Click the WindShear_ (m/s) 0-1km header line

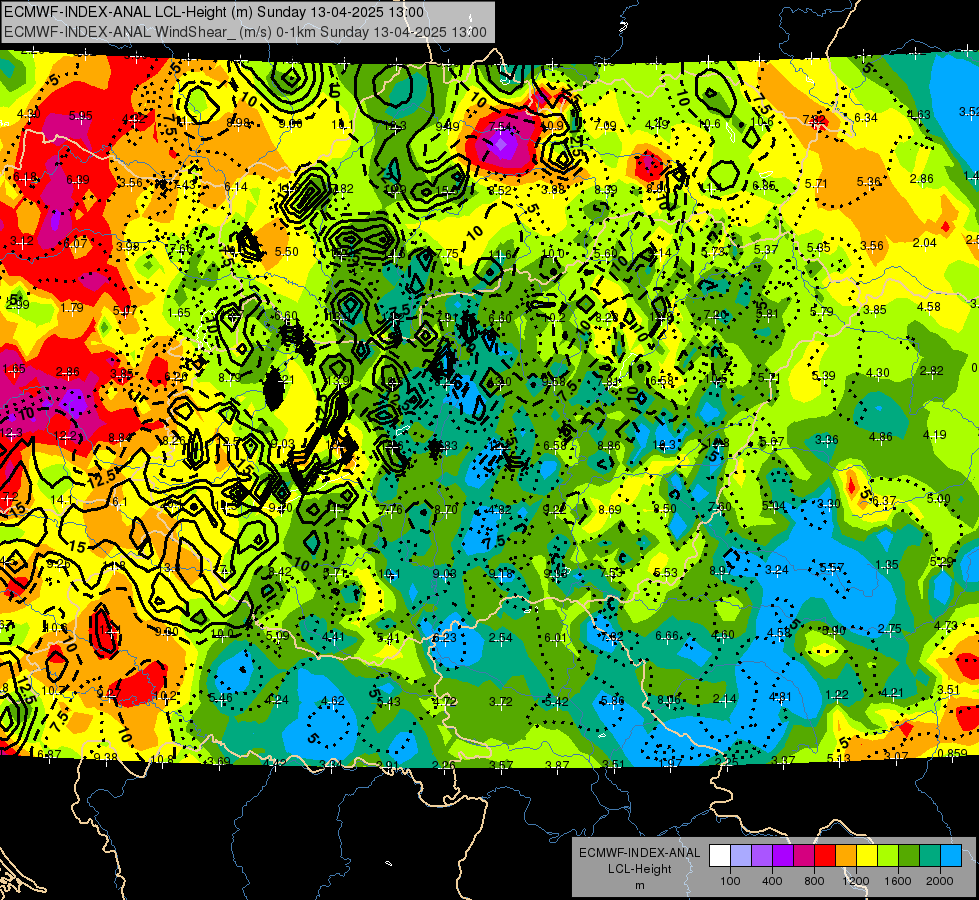pos(245,32)
